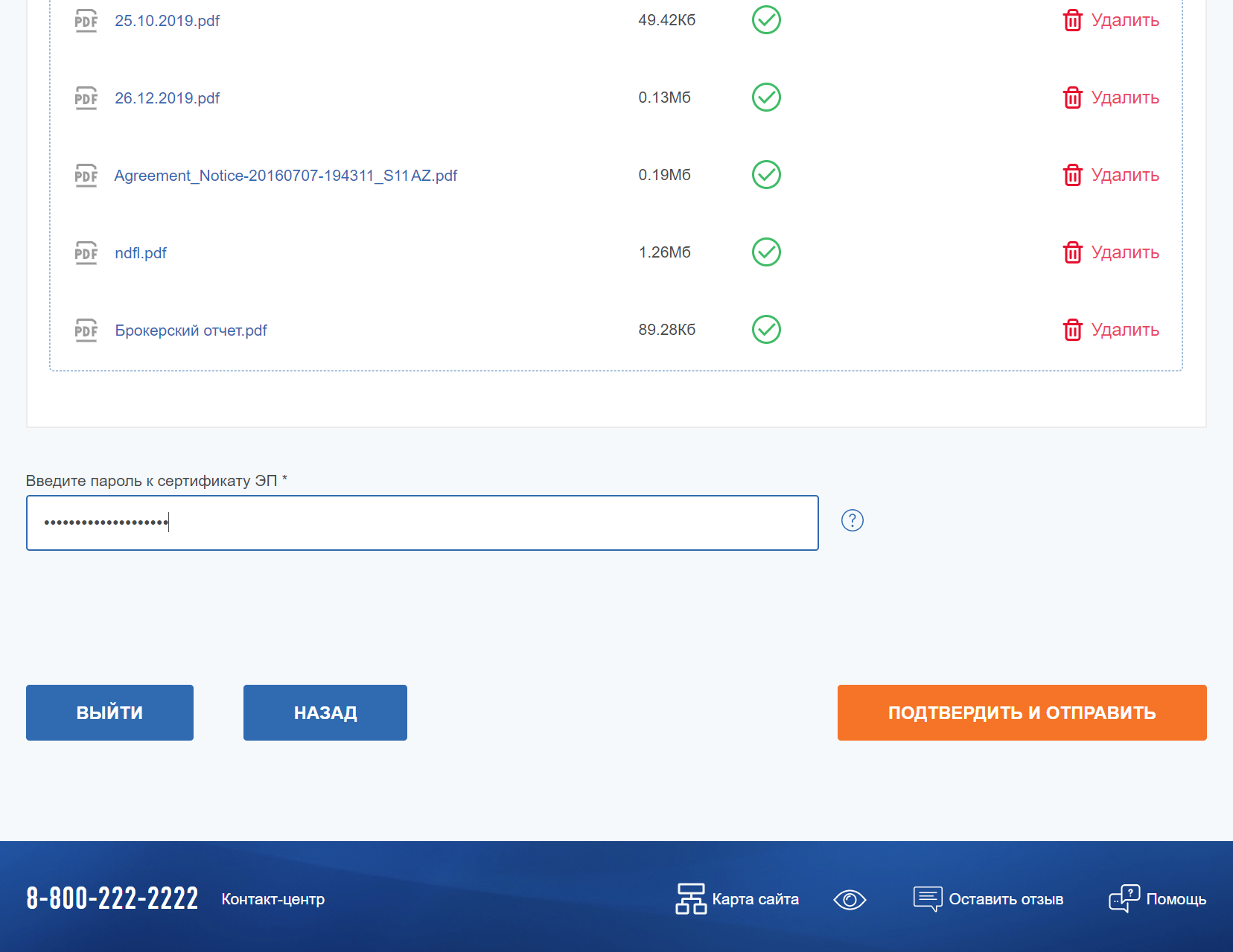The image size is (1233, 952).
Task: Click the feedback speech bubble icon
Action: tap(928, 898)
